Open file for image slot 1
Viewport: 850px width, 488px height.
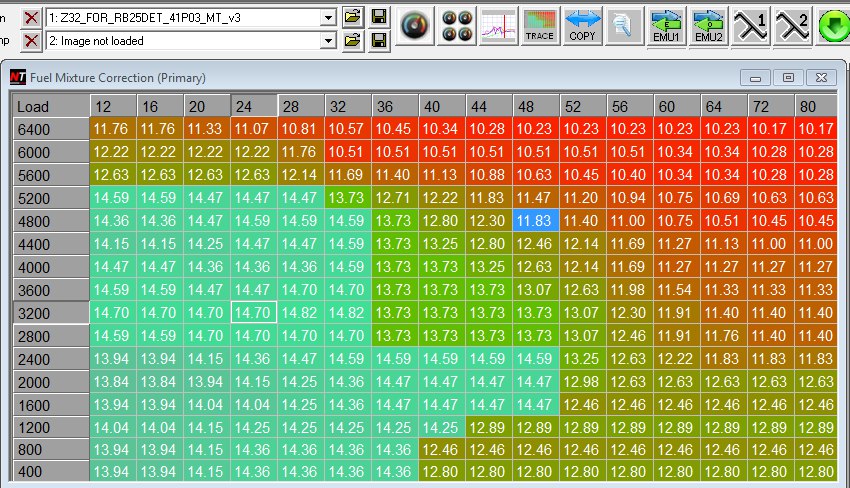pos(352,18)
